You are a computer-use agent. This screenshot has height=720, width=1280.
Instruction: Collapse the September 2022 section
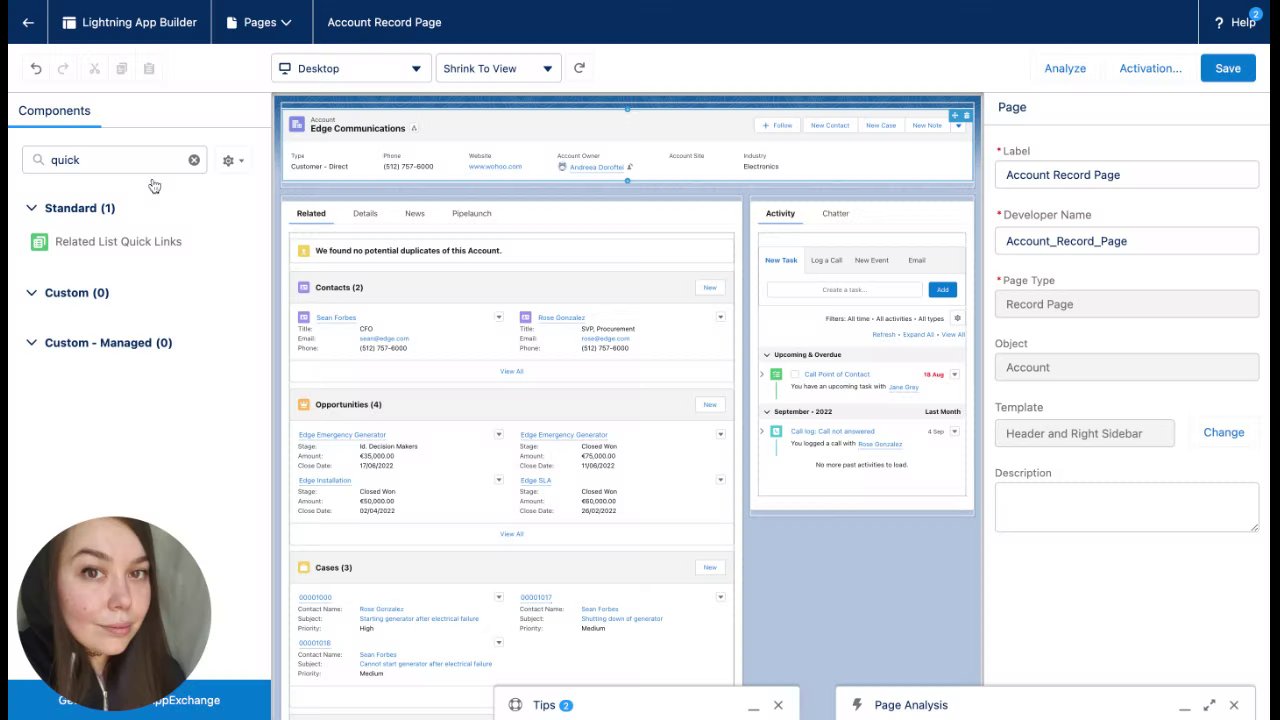tap(767, 412)
